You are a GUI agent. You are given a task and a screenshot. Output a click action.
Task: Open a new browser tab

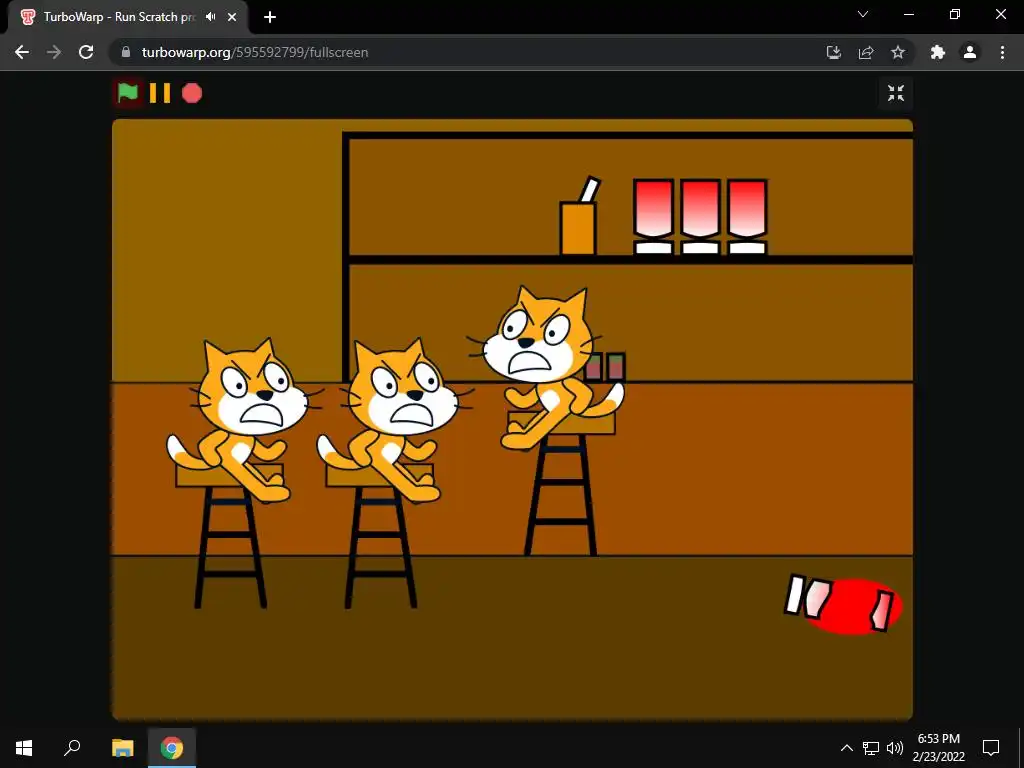coord(270,17)
